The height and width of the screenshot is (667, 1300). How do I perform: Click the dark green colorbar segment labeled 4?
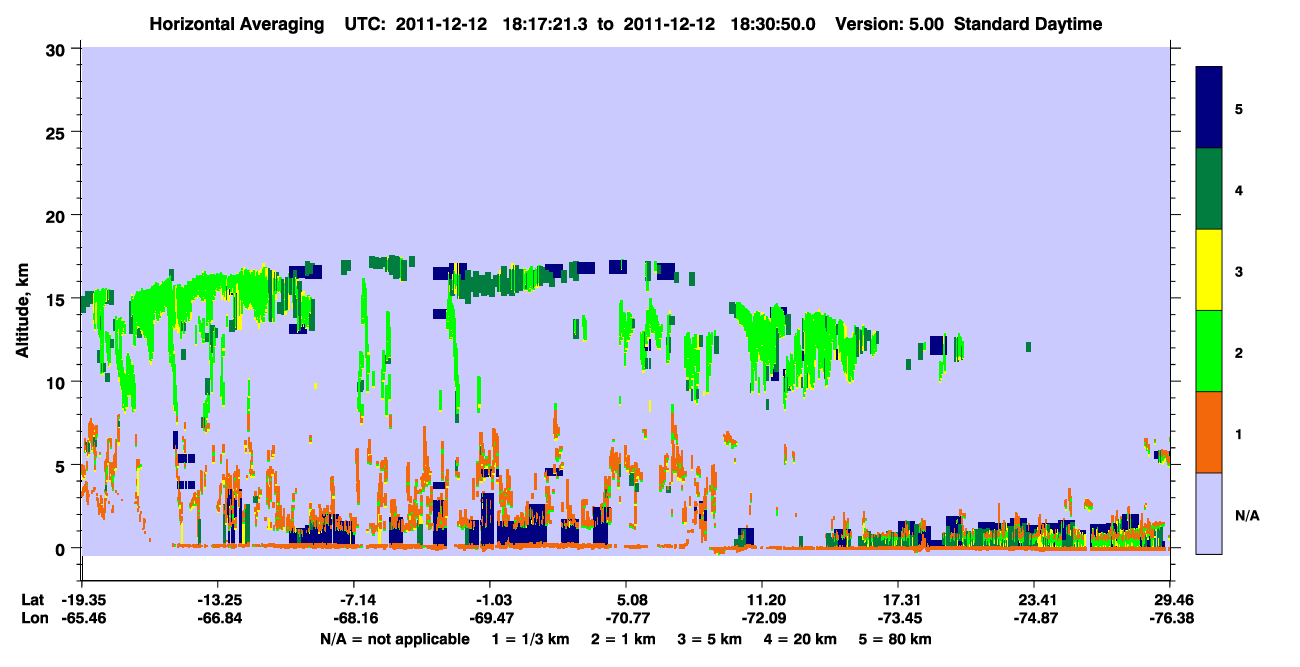coord(1209,189)
